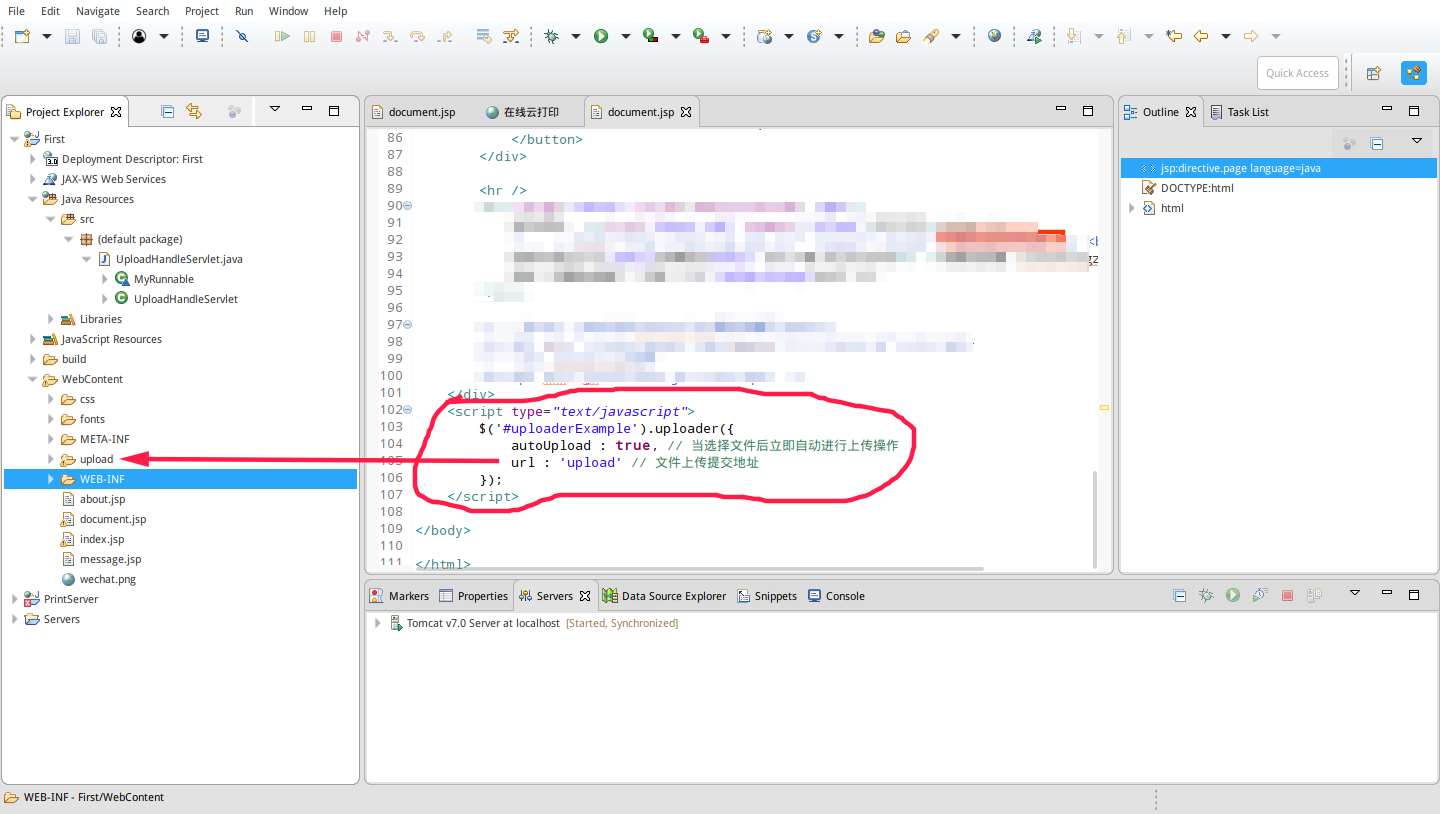Expand the upload folder arrow
The image size is (1440, 814).
[51, 459]
